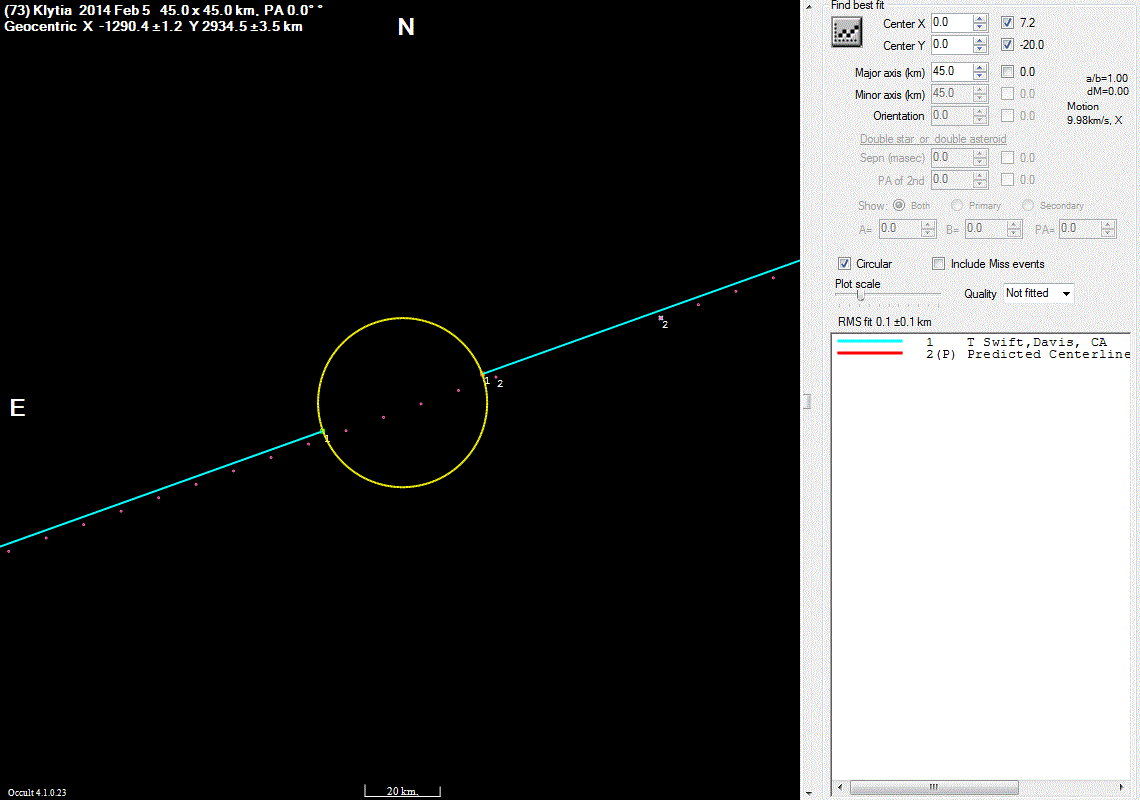Image resolution: width=1140 pixels, height=800 pixels.
Task: Select observer row T Swift, Davis, CA
Action: coord(981,341)
